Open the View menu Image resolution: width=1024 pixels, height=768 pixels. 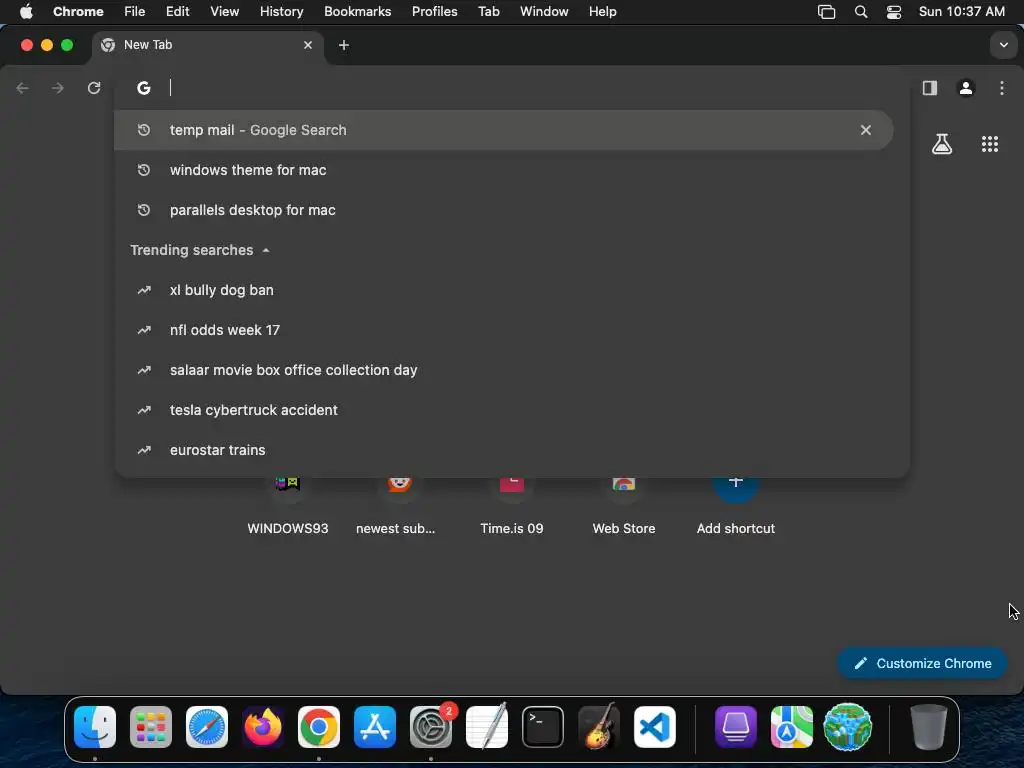tap(224, 12)
